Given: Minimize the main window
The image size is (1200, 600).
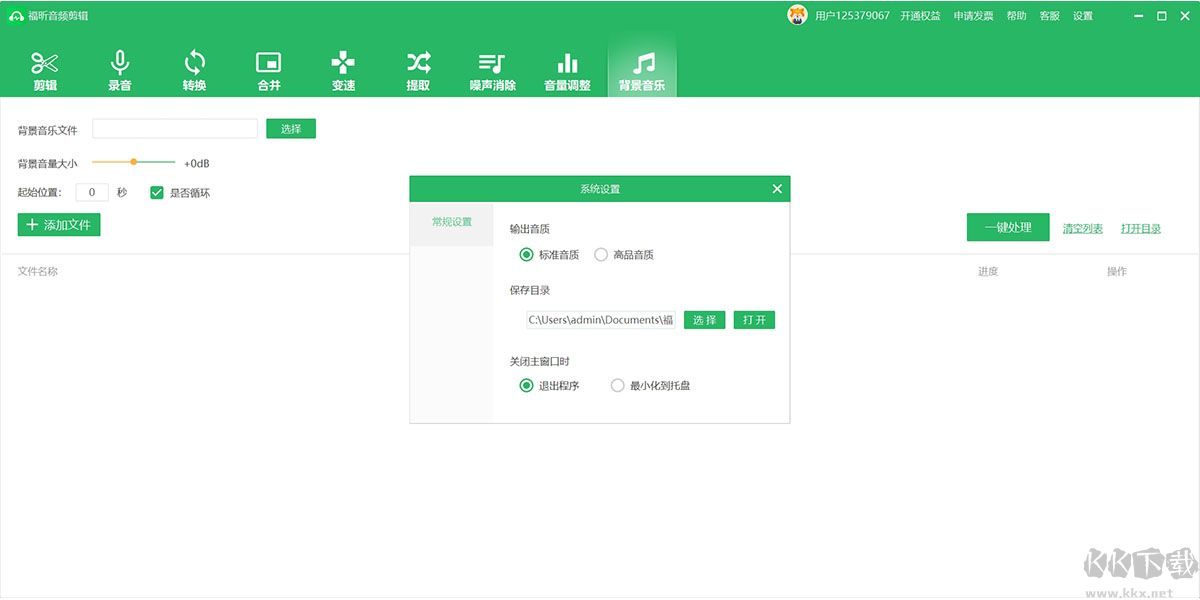Looking at the screenshot, I should click(1140, 16).
